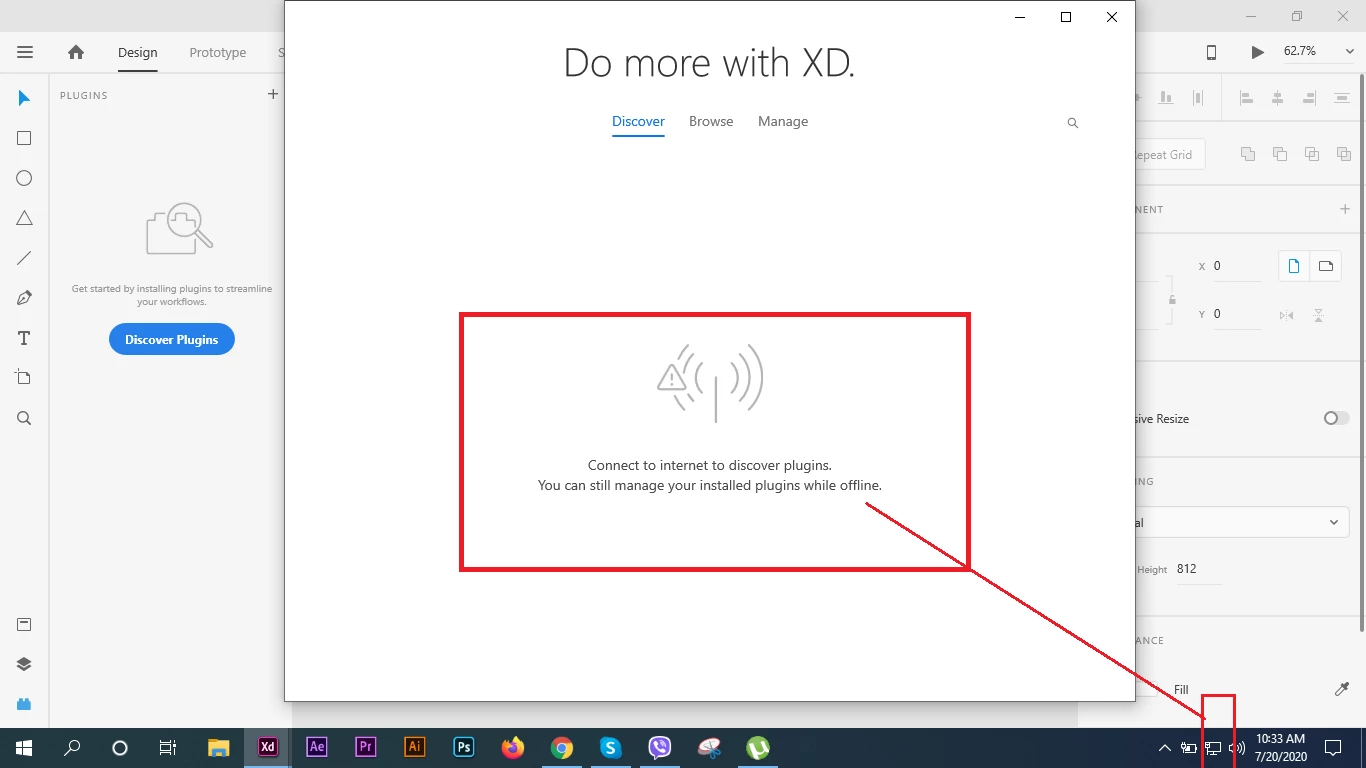Toggle the Responsive Resize switch

[1336, 418]
